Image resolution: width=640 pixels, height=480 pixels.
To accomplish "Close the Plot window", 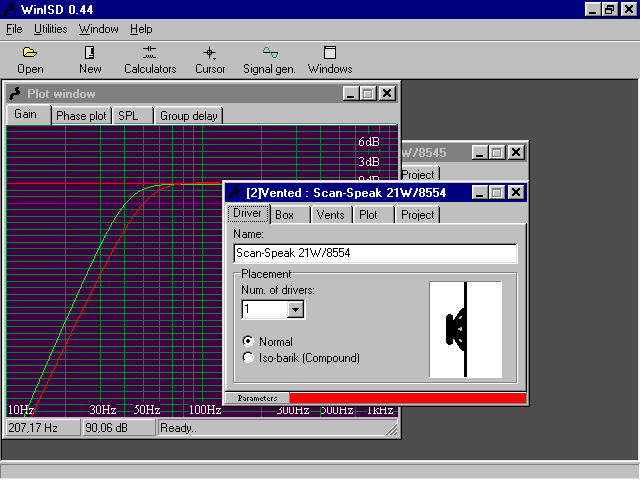I will [x=387, y=93].
